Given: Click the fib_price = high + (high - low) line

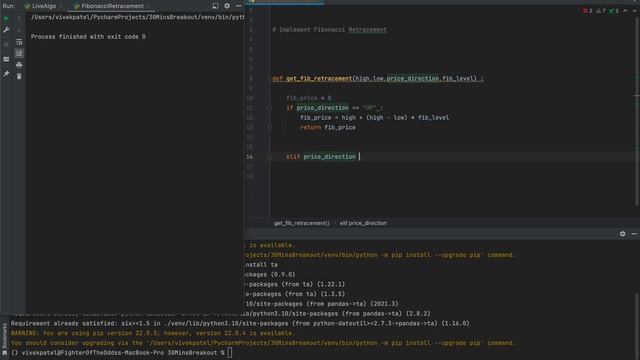Looking at the screenshot, I should pyautogui.click(x=375, y=118).
